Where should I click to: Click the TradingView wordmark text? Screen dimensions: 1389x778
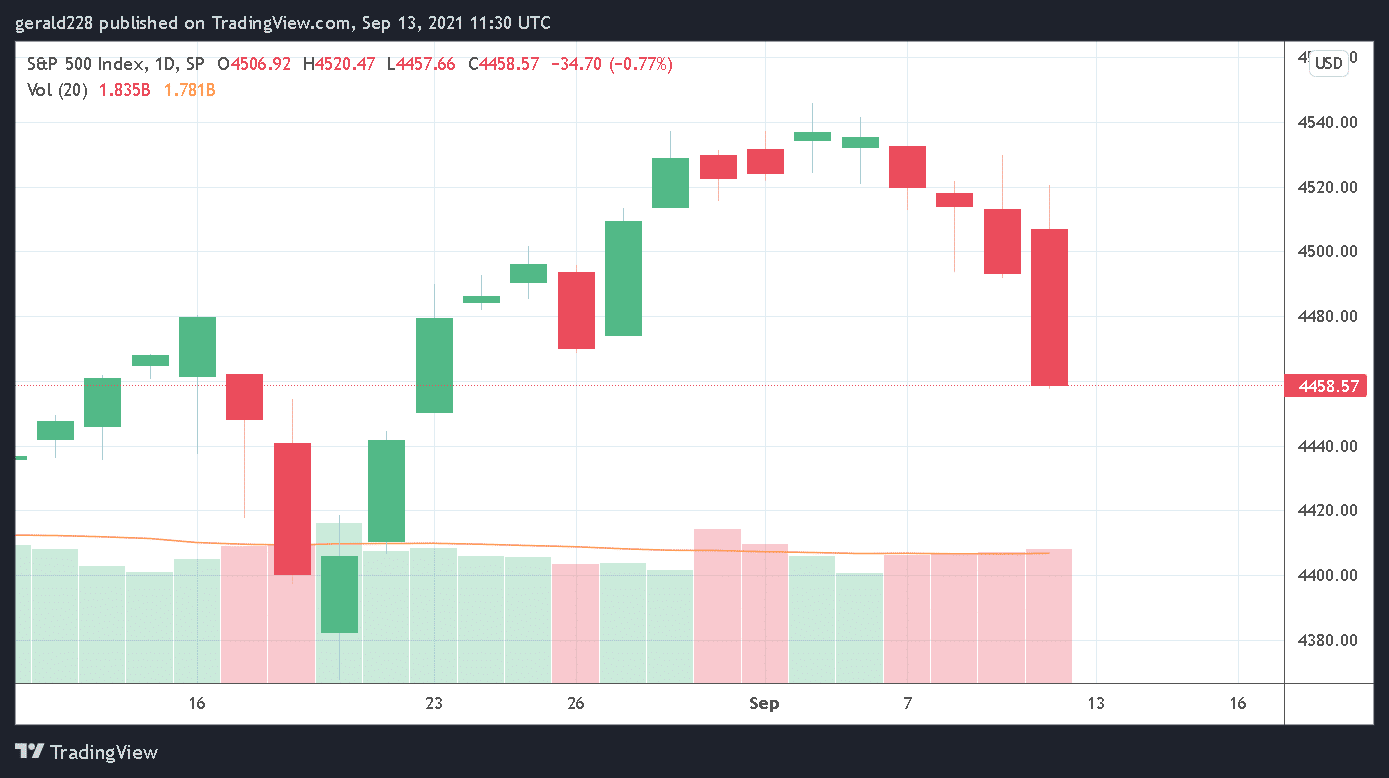coord(104,752)
